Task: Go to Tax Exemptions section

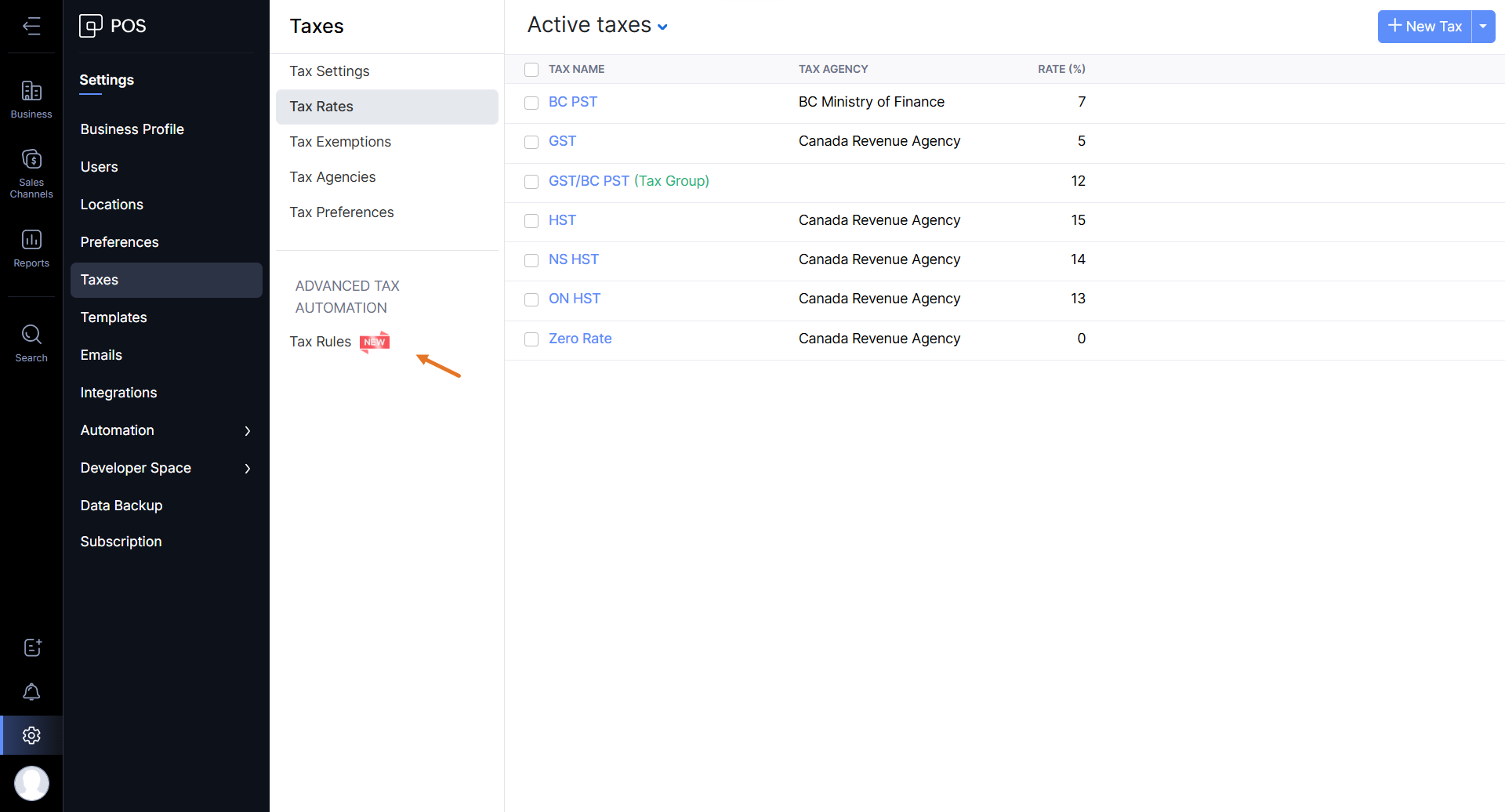Action: [x=340, y=142]
